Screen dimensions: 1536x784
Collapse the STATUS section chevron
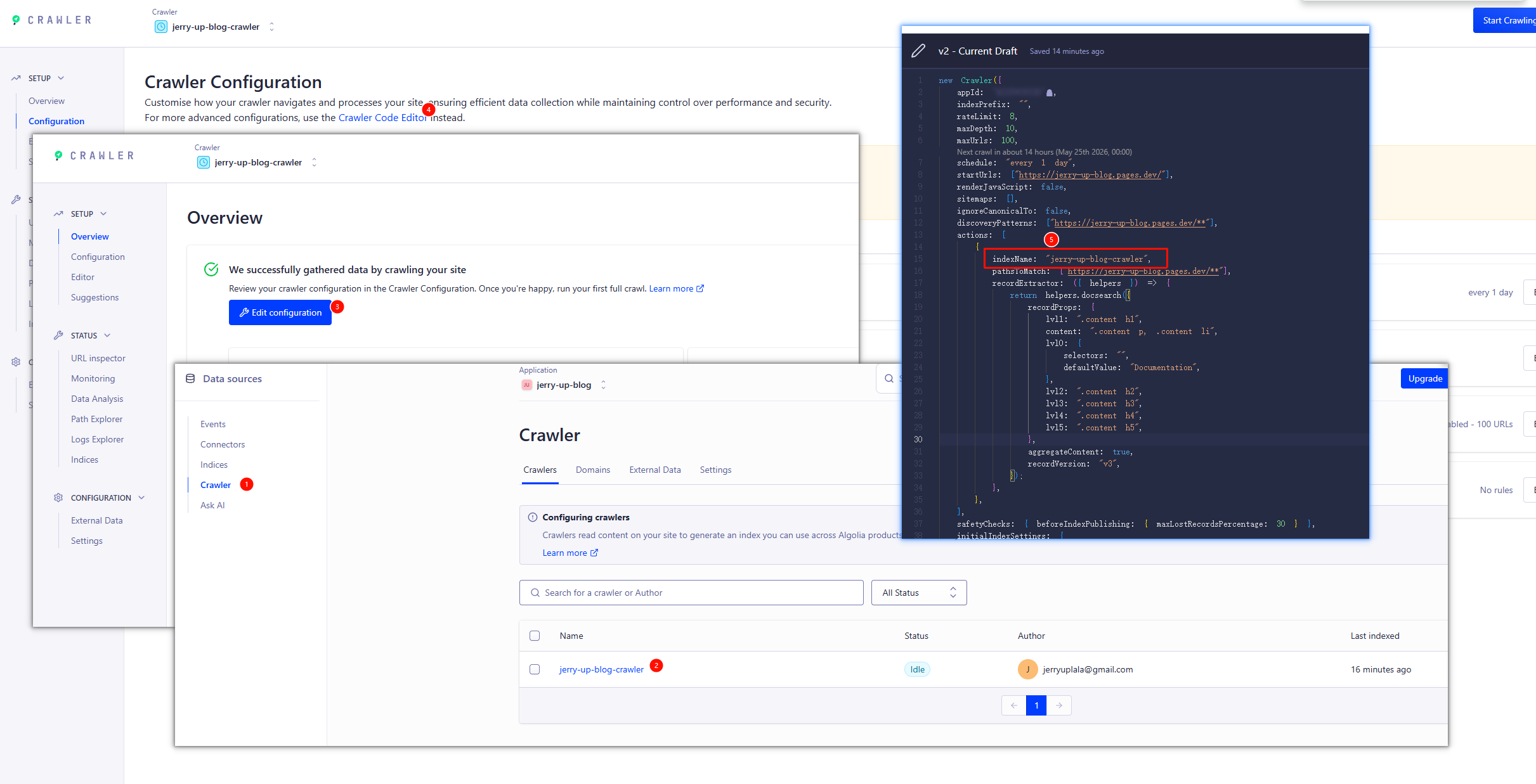coord(107,336)
